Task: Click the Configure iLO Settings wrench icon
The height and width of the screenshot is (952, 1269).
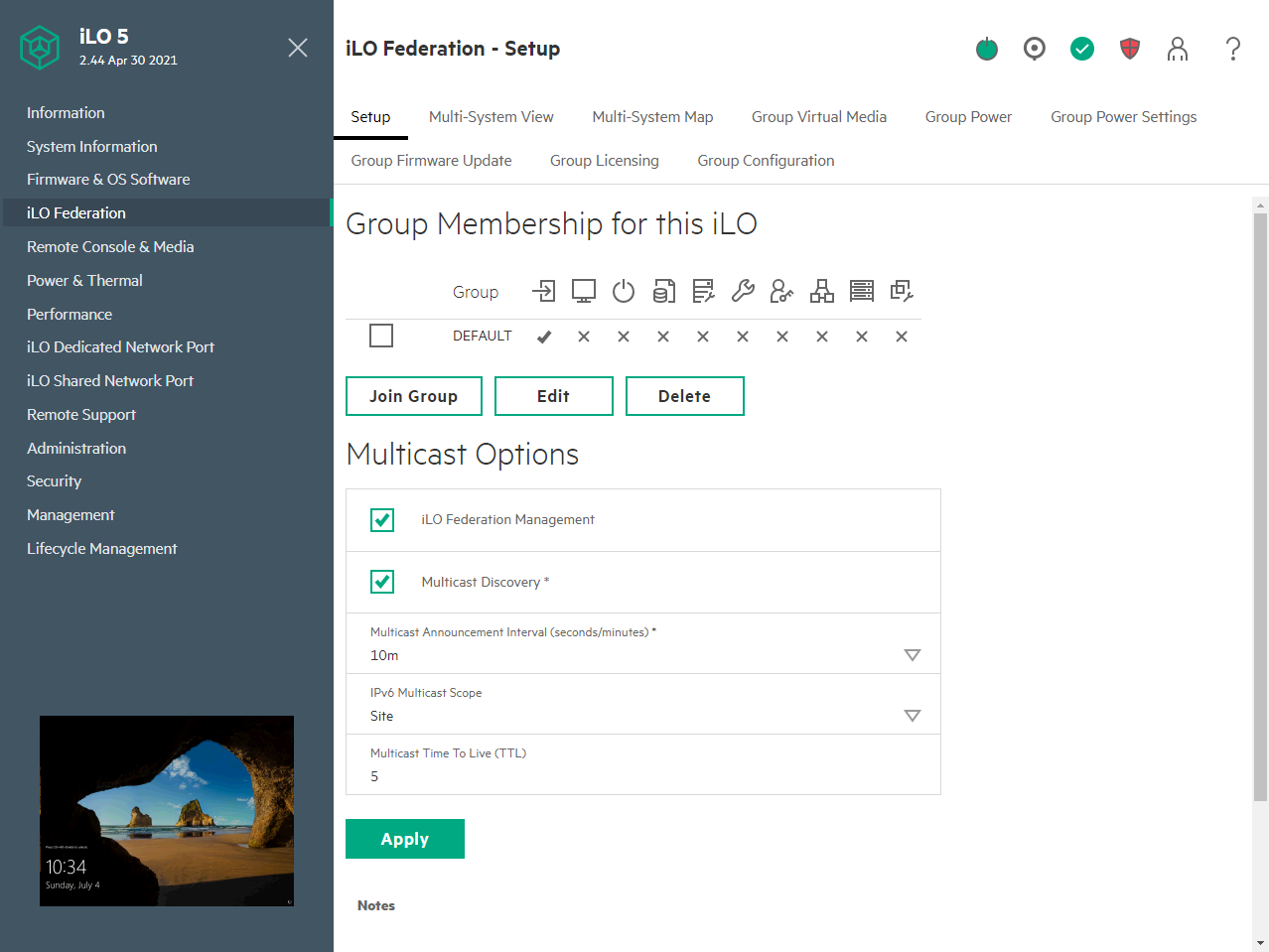Action: pyautogui.click(x=743, y=291)
